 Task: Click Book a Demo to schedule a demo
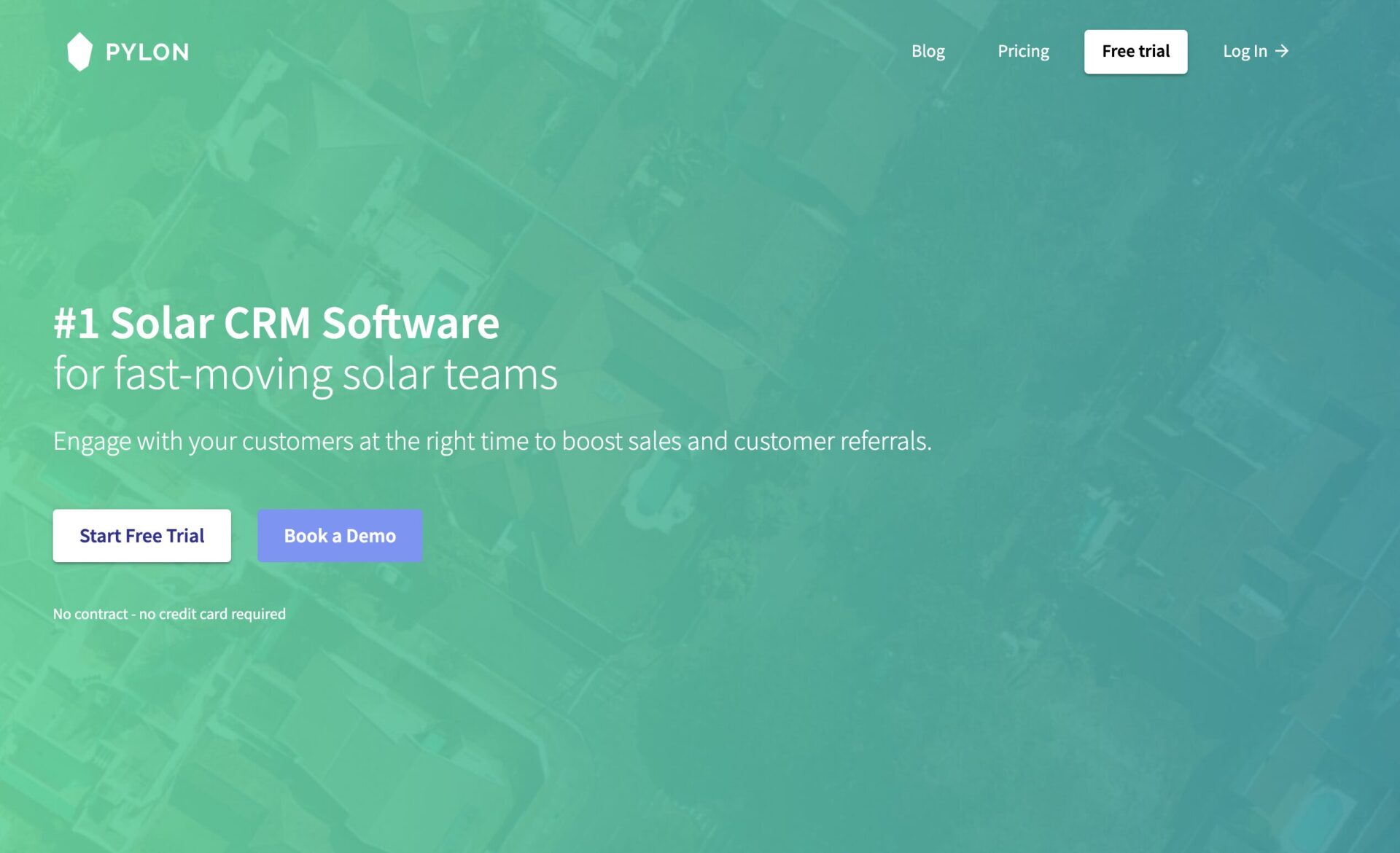[x=339, y=535]
